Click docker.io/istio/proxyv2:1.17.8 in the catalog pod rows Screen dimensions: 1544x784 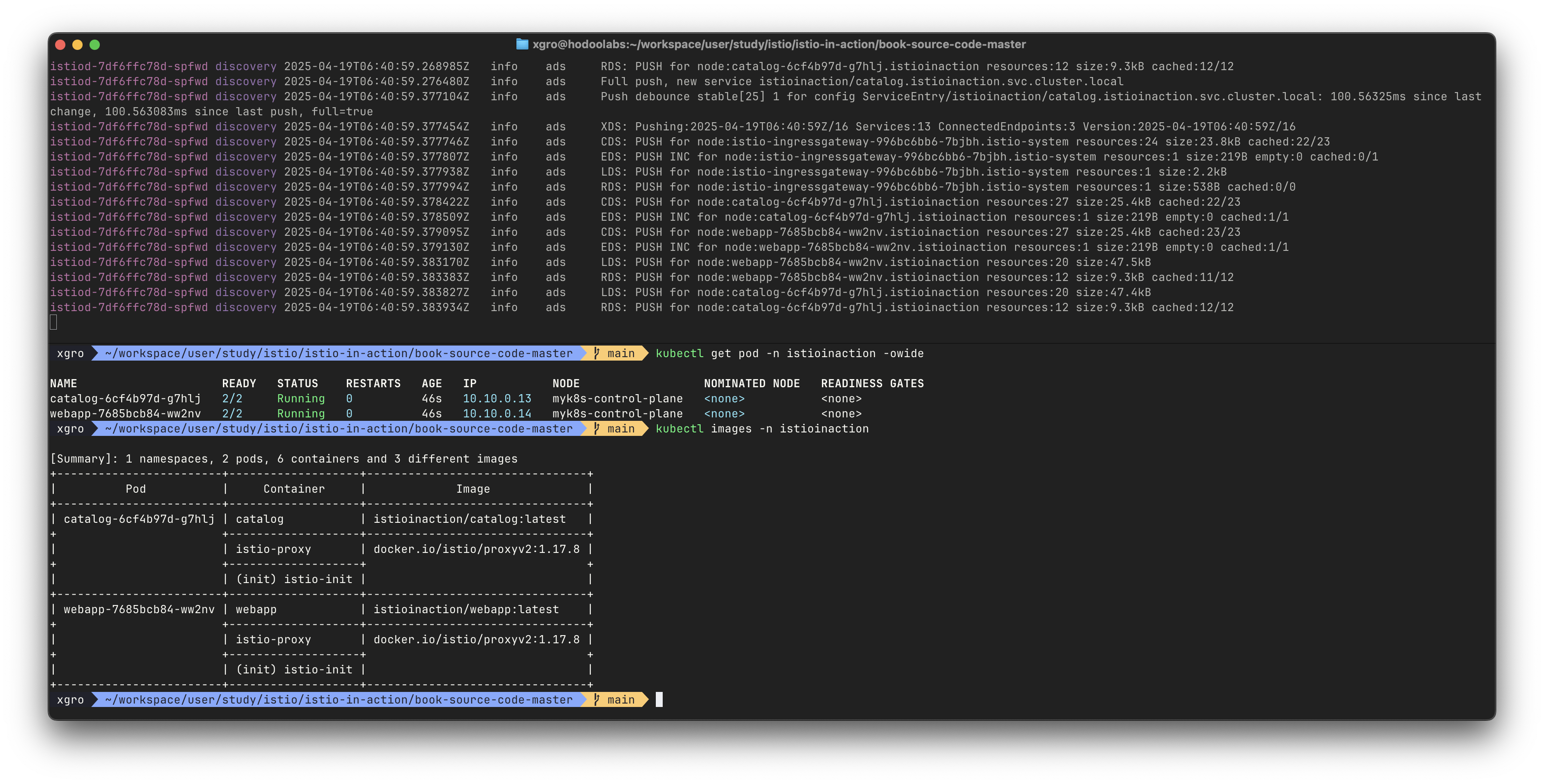pyautogui.click(x=476, y=549)
